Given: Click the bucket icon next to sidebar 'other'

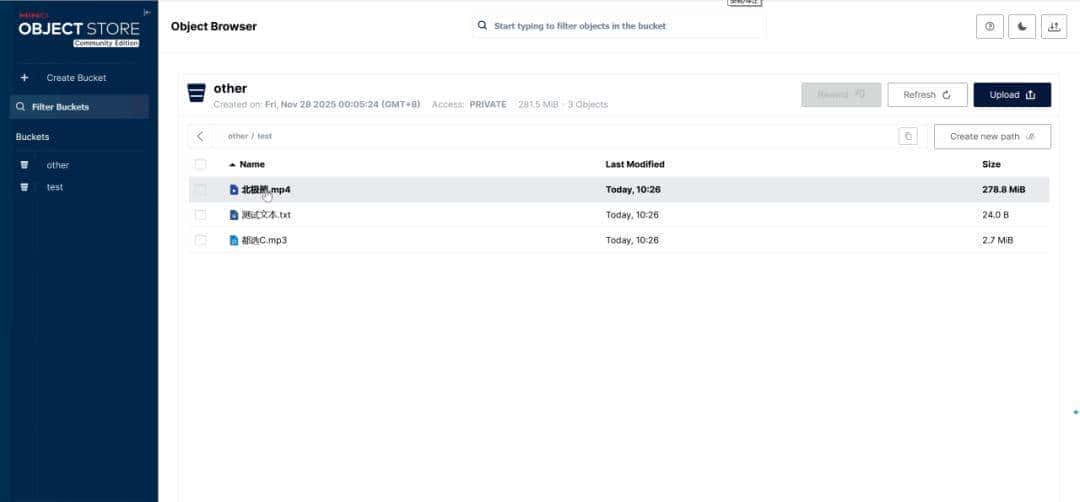Looking at the screenshot, I should [25, 165].
